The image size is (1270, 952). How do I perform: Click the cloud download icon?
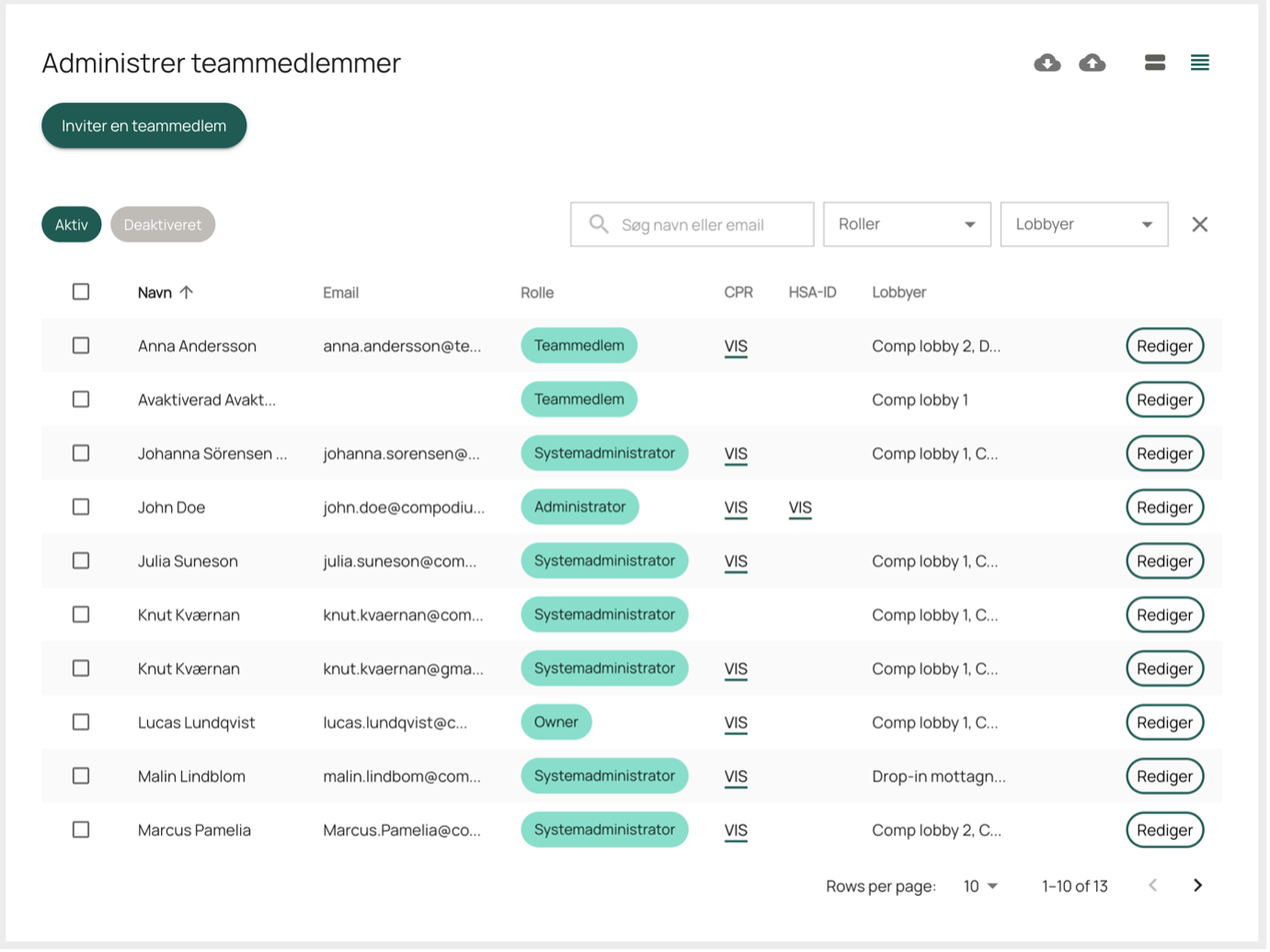coord(1047,63)
